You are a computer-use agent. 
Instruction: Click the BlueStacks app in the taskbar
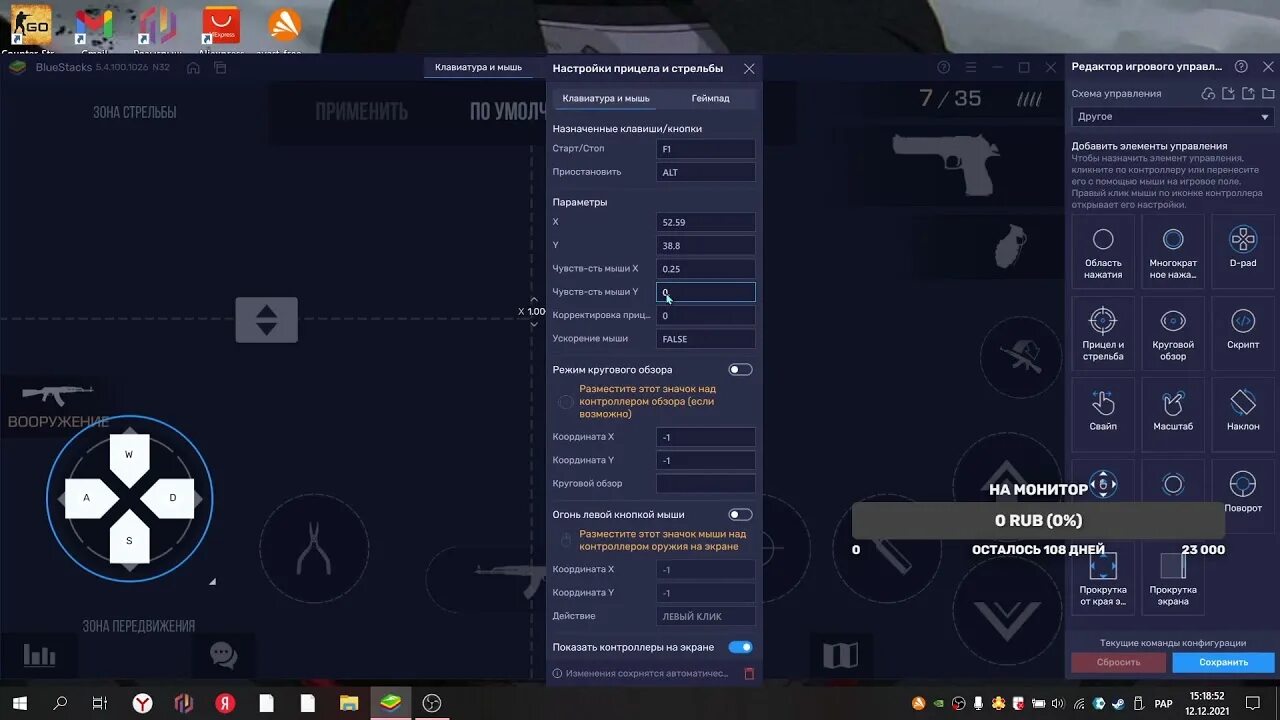pos(391,703)
